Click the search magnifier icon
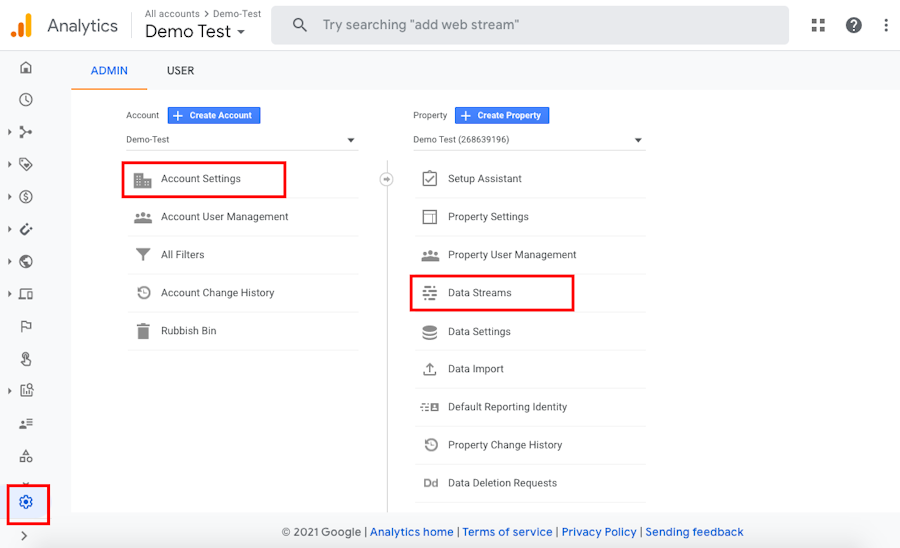Image resolution: width=900 pixels, height=548 pixels. point(300,25)
